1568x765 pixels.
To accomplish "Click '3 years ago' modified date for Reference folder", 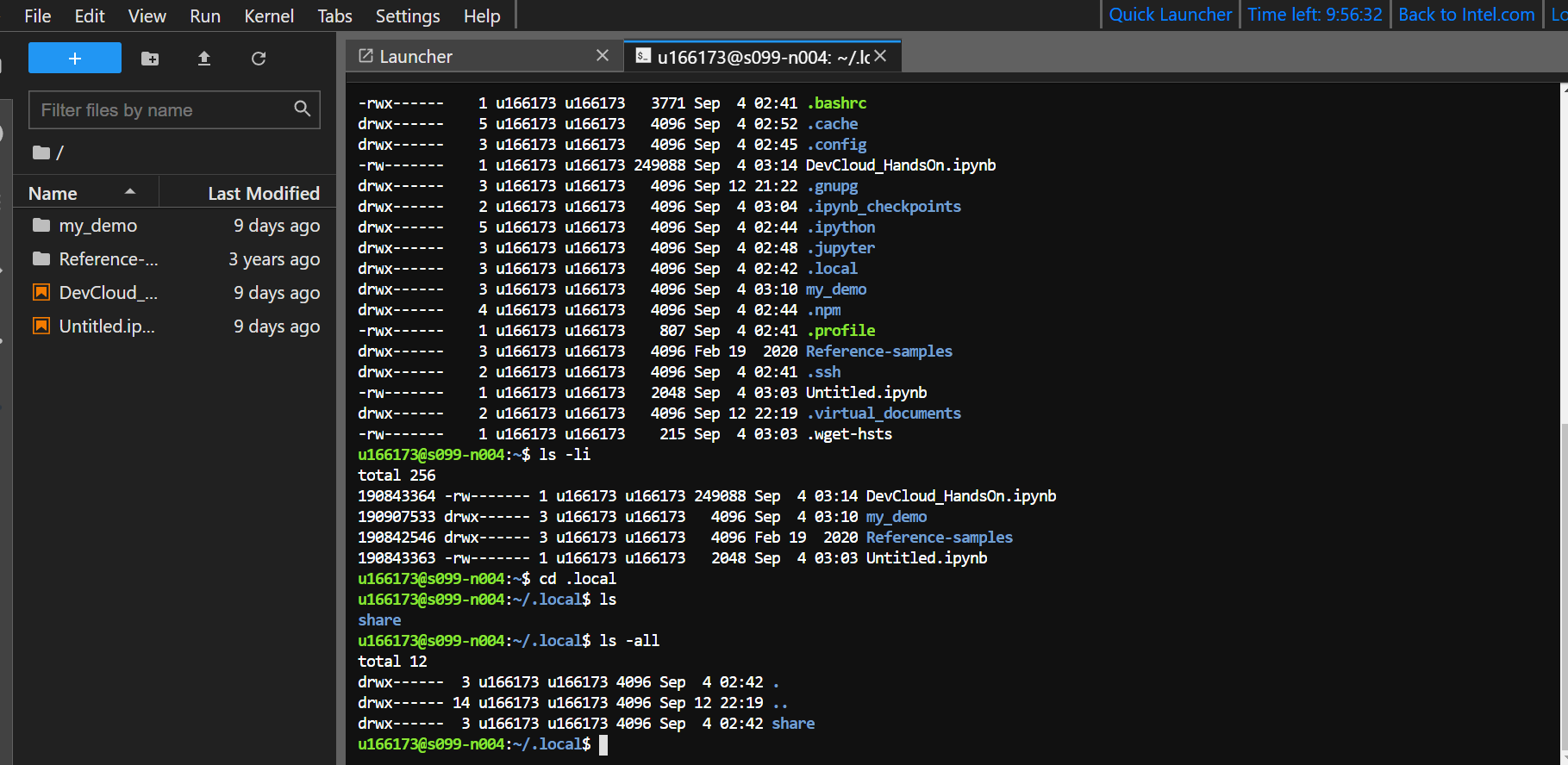I will pyautogui.click(x=274, y=259).
